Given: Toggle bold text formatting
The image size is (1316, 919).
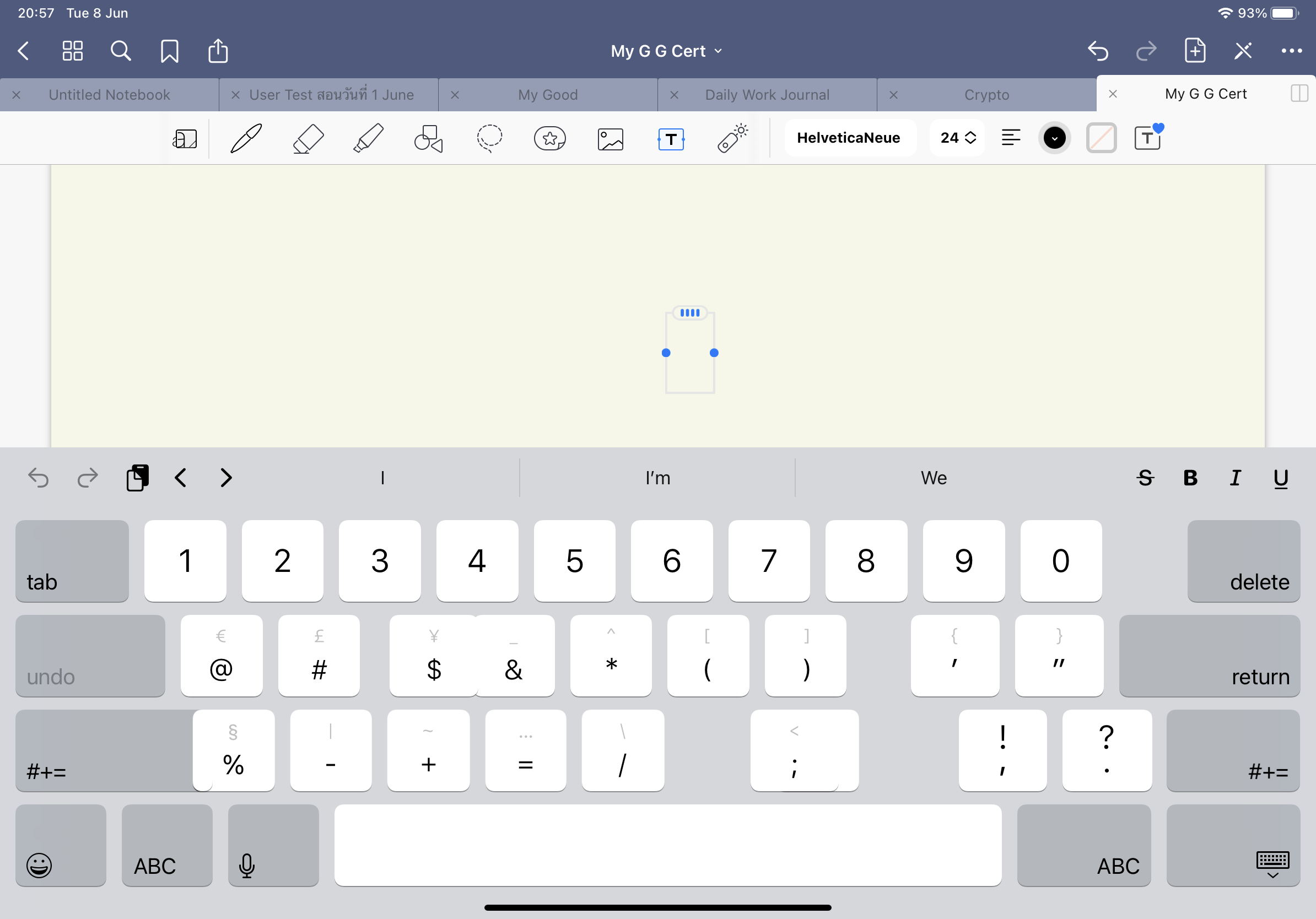Looking at the screenshot, I should pos(1190,478).
